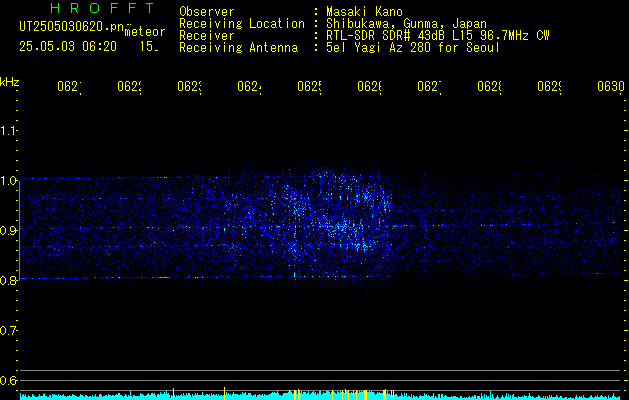Select the antenna text 5el Yagi Az 280 for Seoul
This screenshot has height=400, width=629.
point(413,48)
